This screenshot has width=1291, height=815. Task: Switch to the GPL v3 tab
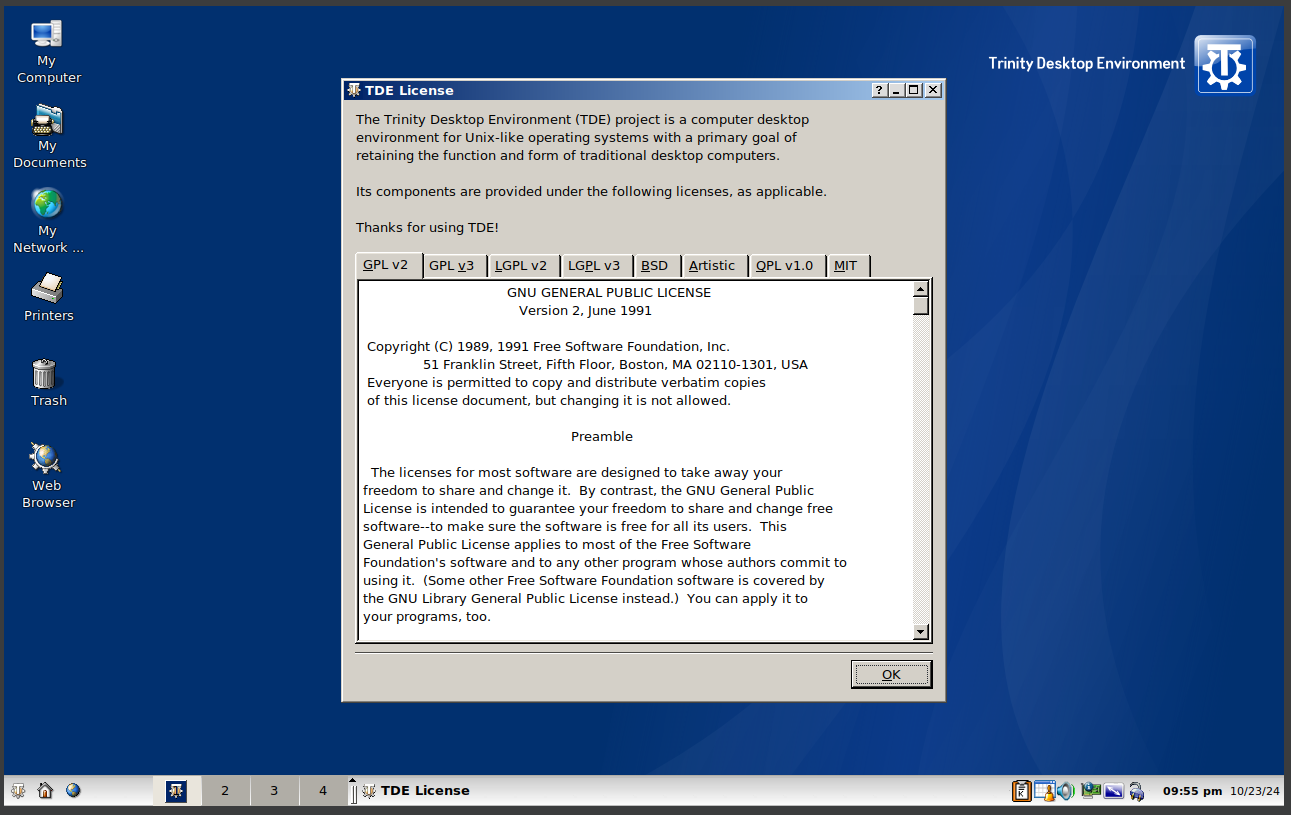[x=452, y=266]
